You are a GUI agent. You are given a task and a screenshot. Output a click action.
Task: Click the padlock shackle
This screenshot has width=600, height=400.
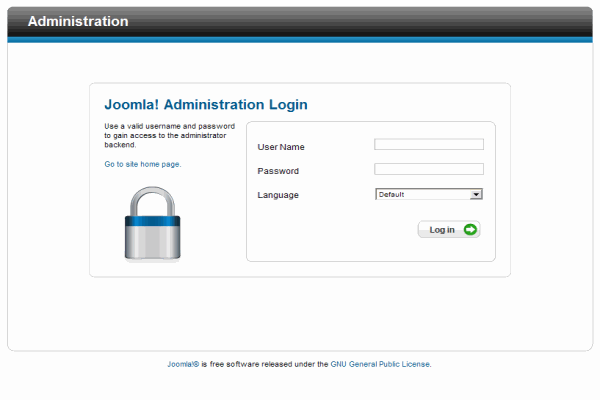point(152,201)
